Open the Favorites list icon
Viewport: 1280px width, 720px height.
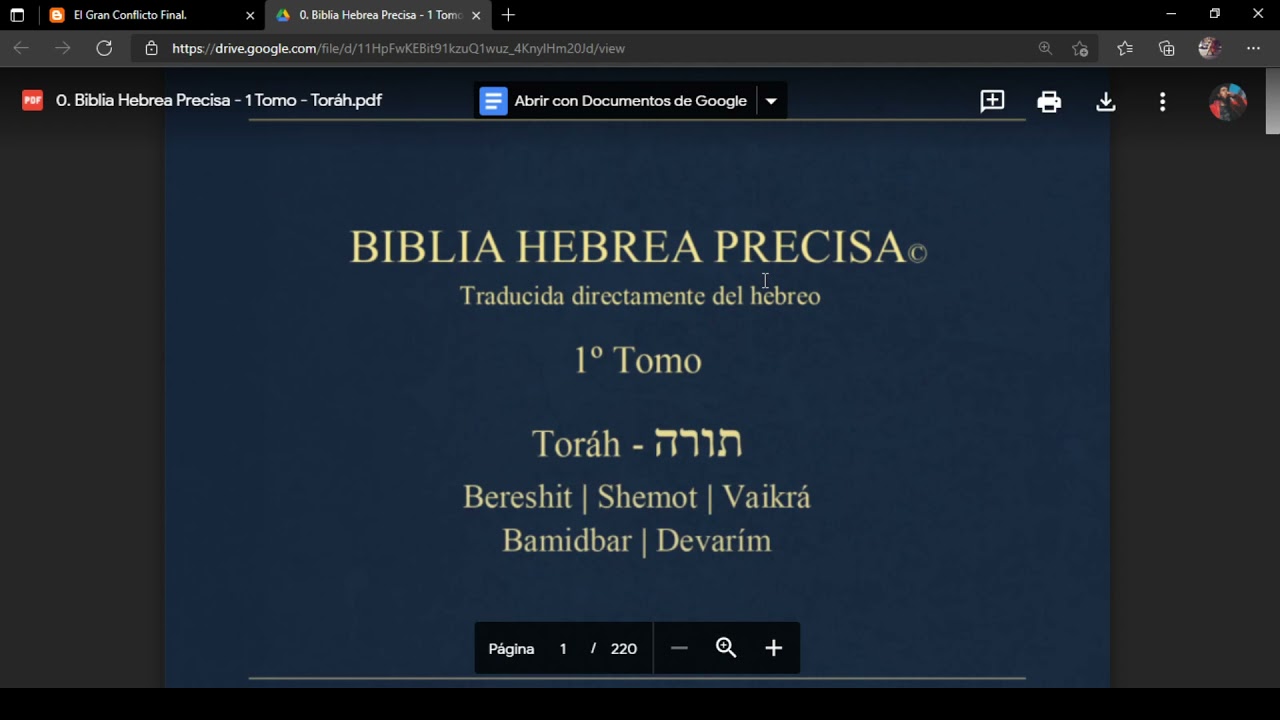1125,48
